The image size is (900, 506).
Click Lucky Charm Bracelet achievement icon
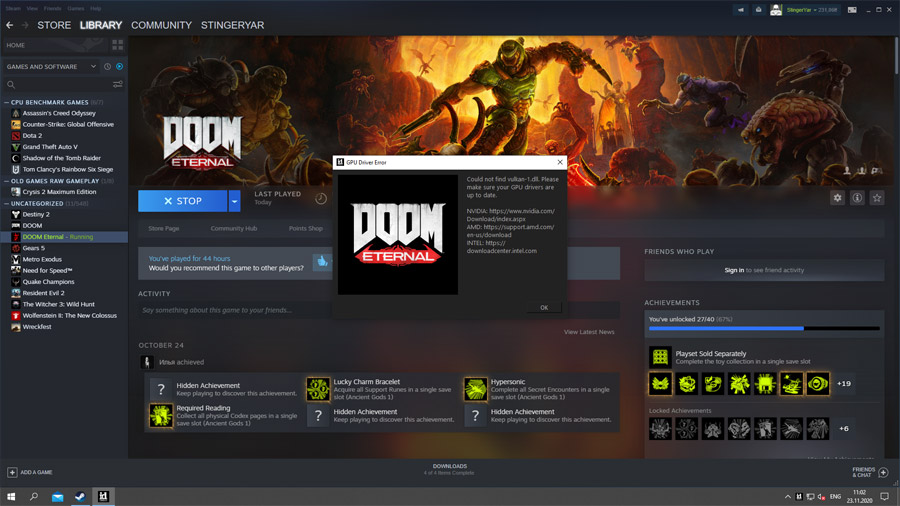[x=318, y=389]
